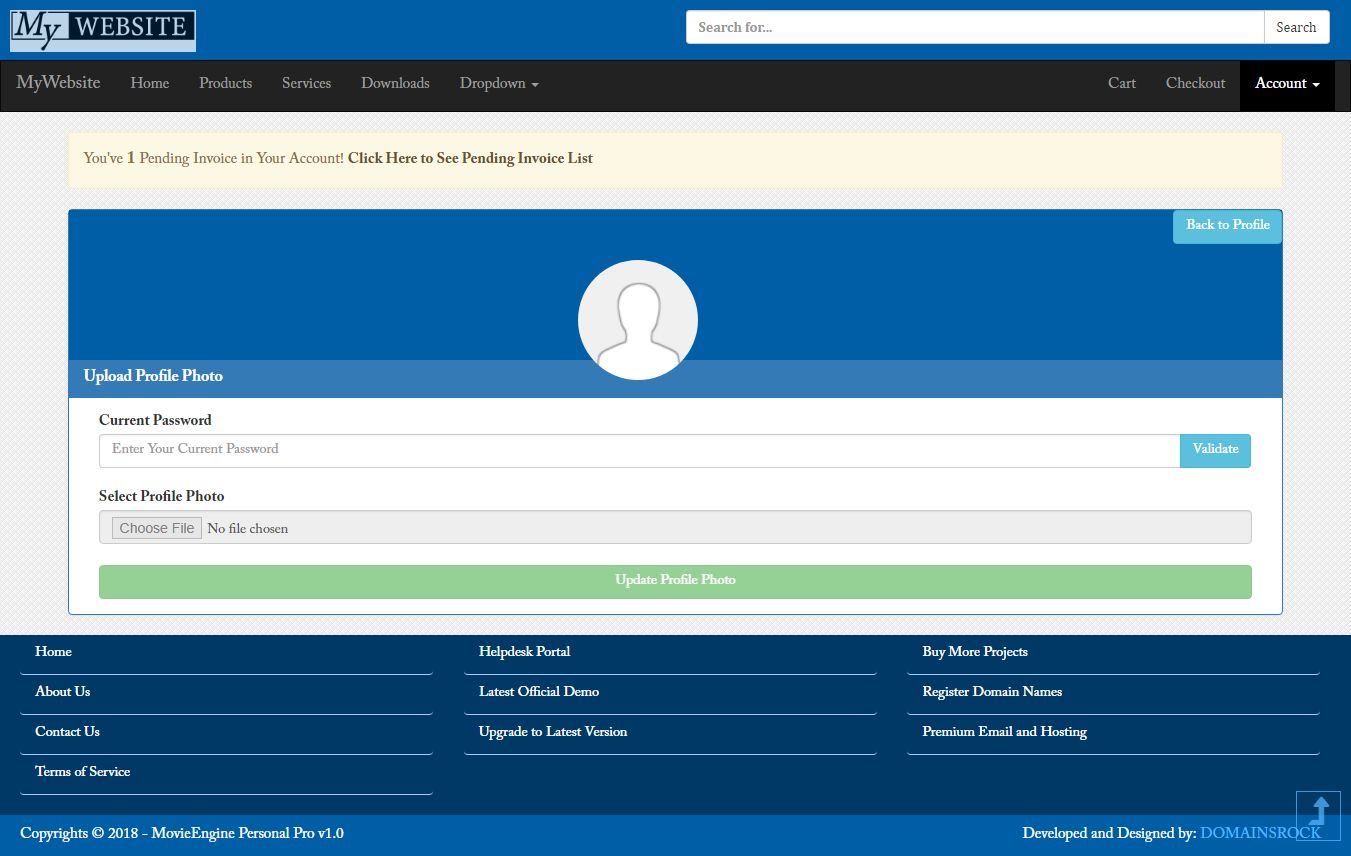This screenshot has height=856, width=1351.
Task: Open the Helpdesk Portal footer link
Action: pos(524,652)
